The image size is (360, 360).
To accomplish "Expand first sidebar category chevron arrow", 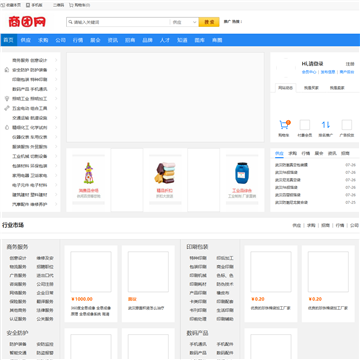I will [56, 60].
